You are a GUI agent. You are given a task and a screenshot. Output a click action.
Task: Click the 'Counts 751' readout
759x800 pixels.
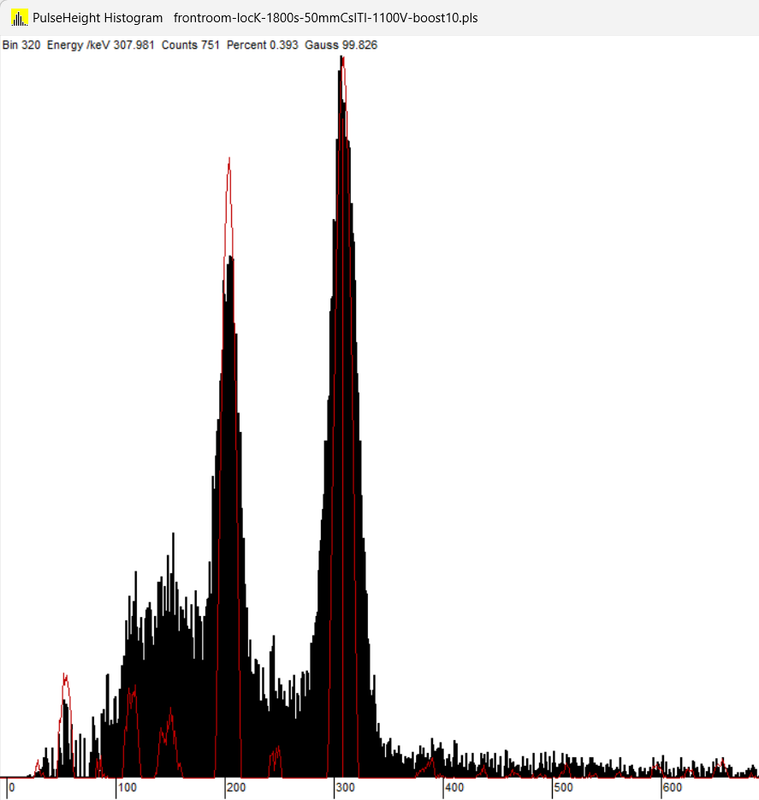(190, 45)
